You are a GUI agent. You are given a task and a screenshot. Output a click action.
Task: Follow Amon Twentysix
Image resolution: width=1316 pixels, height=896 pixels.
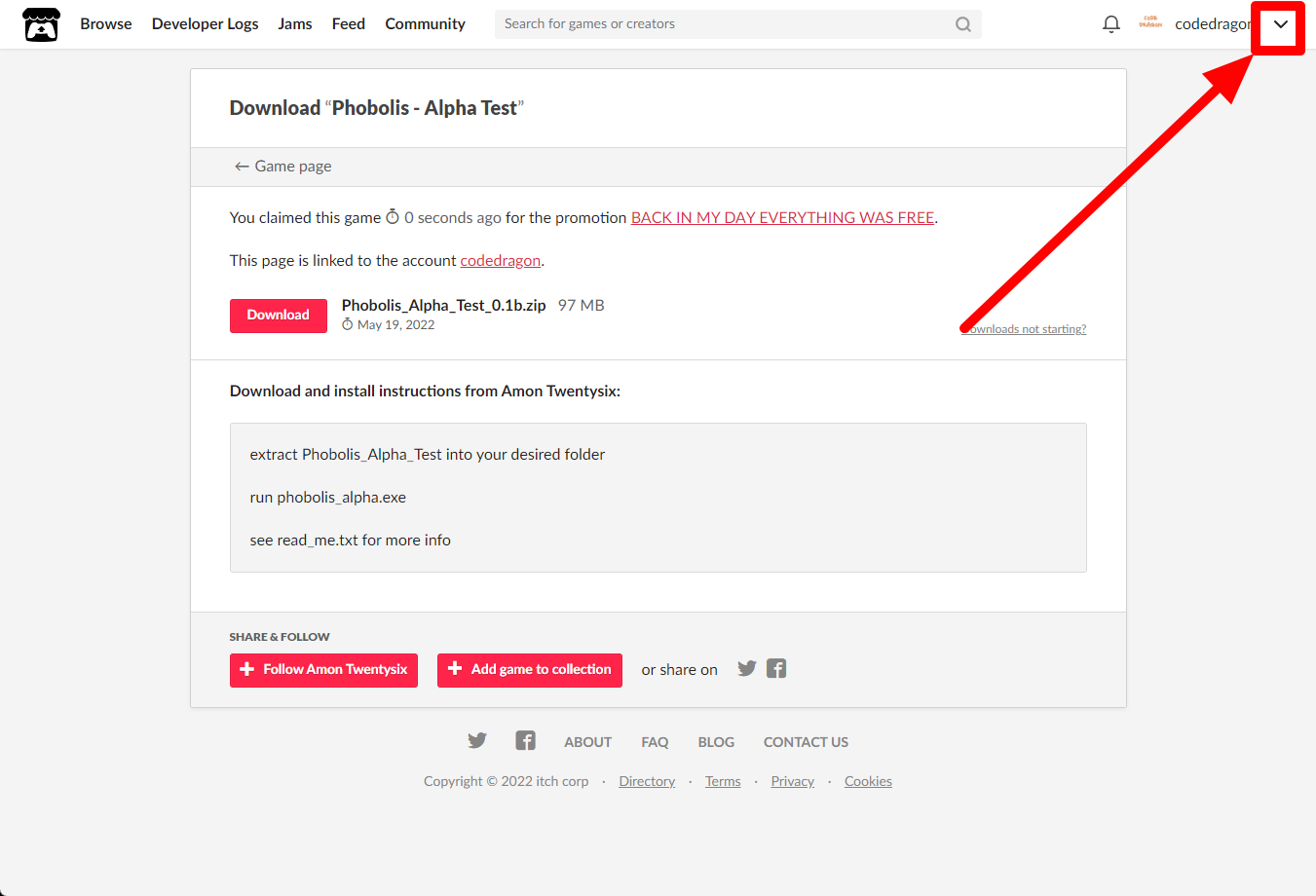pos(323,670)
